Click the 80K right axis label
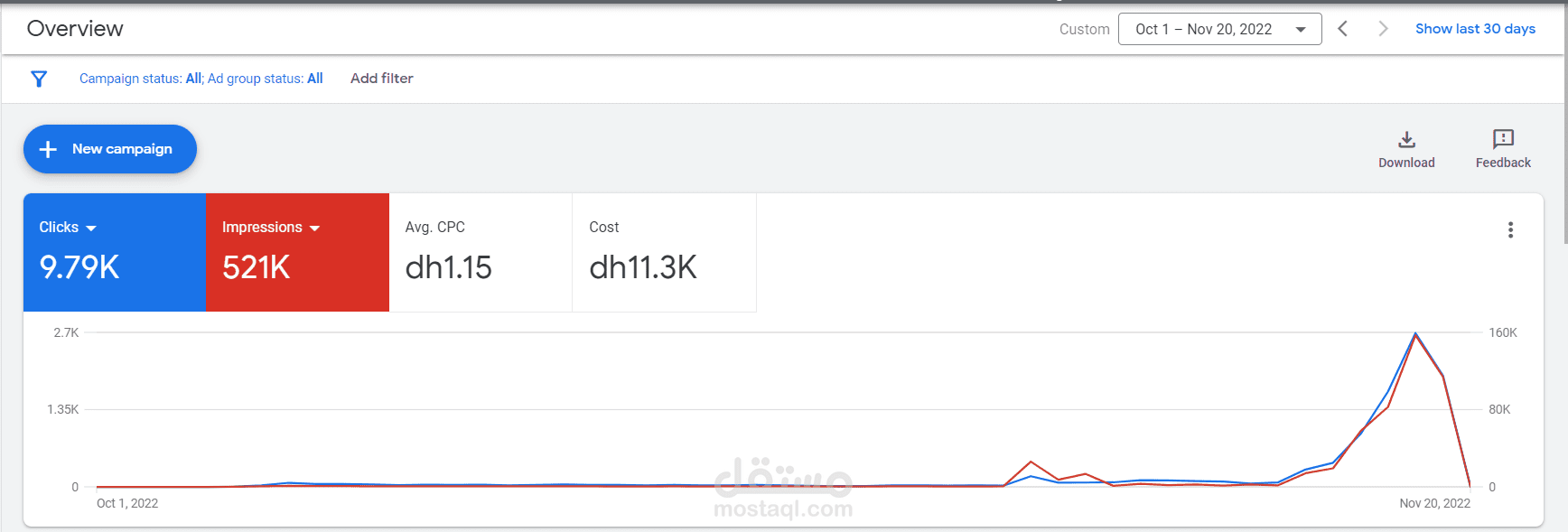 (1499, 409)
